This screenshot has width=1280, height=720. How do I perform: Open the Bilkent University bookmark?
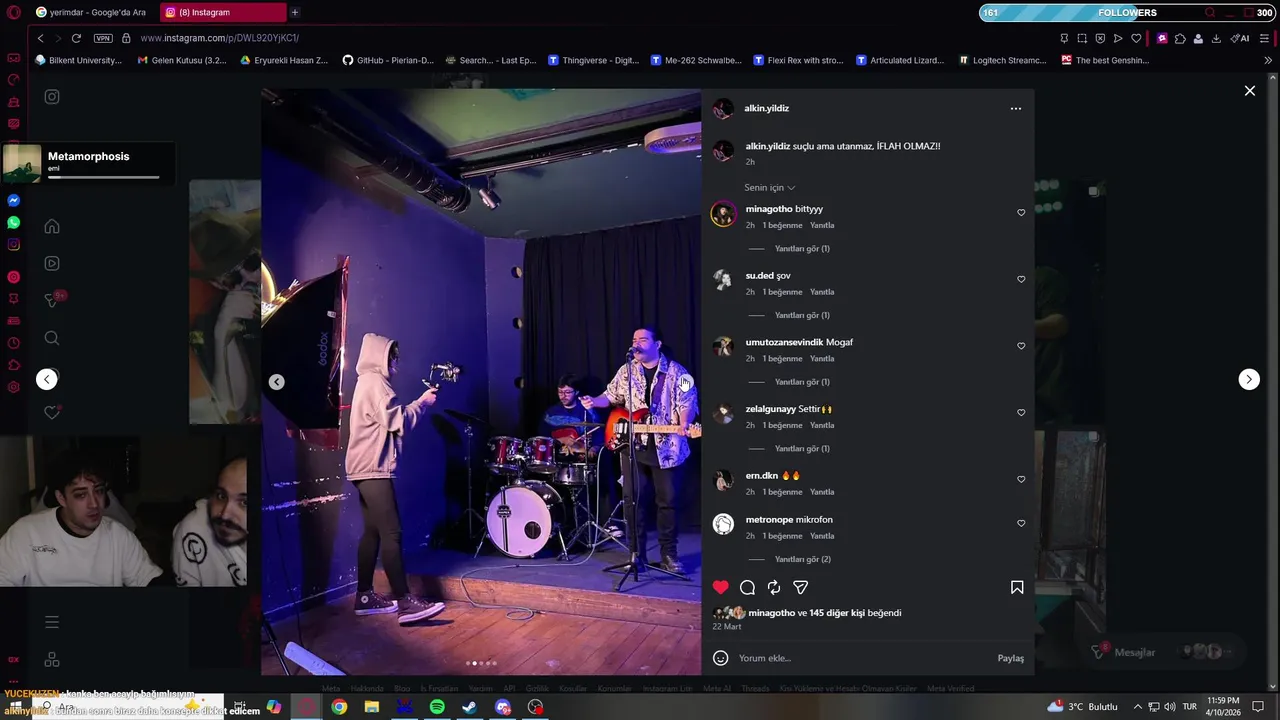[78, 60]
